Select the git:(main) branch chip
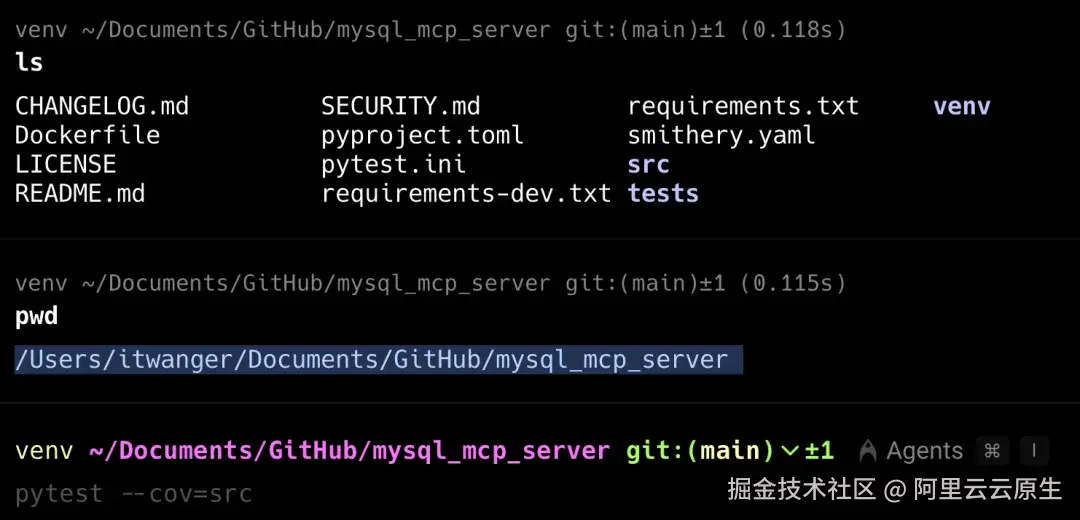 click(x=701, y=451)
